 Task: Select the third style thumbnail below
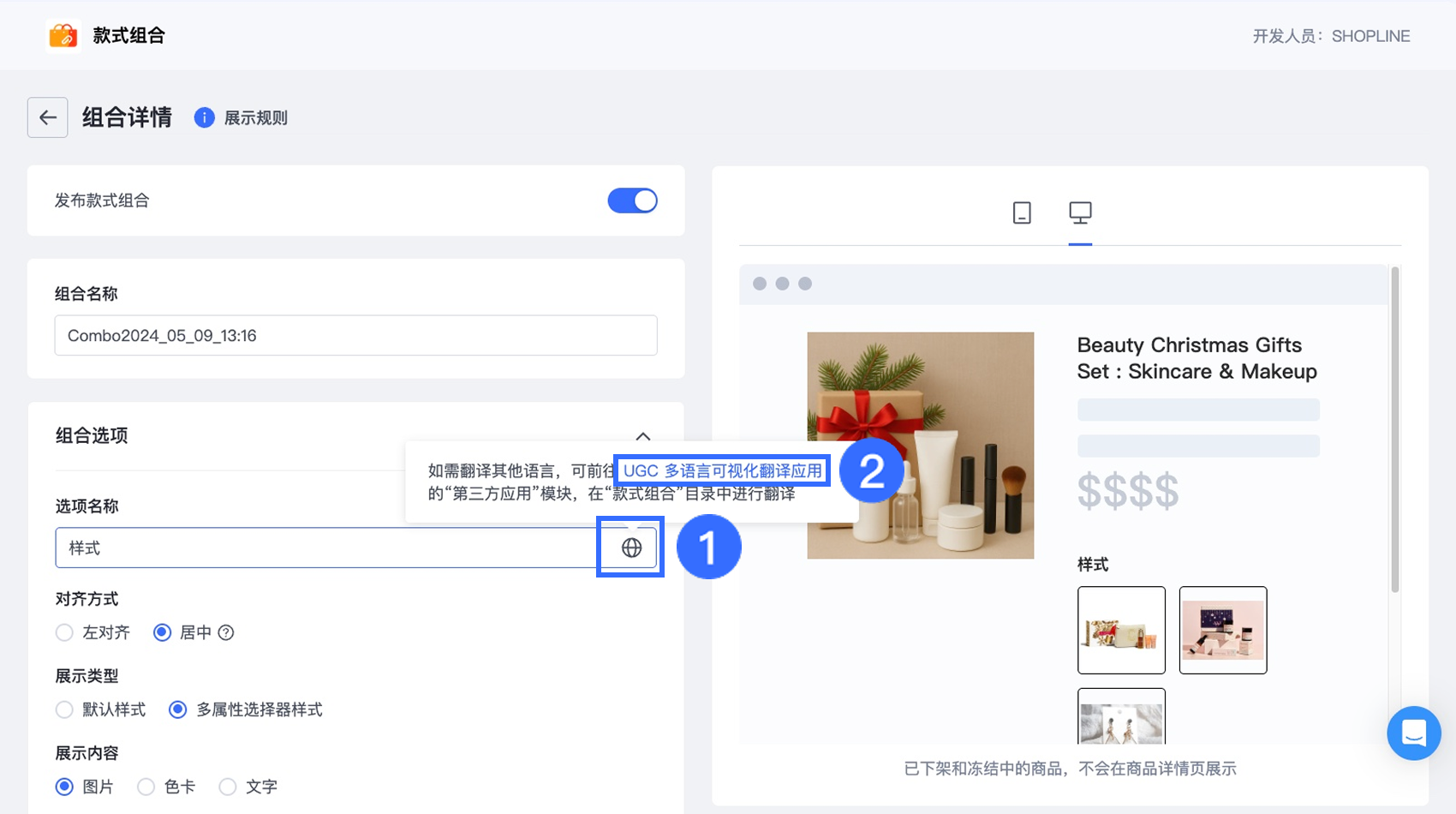[x=1121, y=716]
